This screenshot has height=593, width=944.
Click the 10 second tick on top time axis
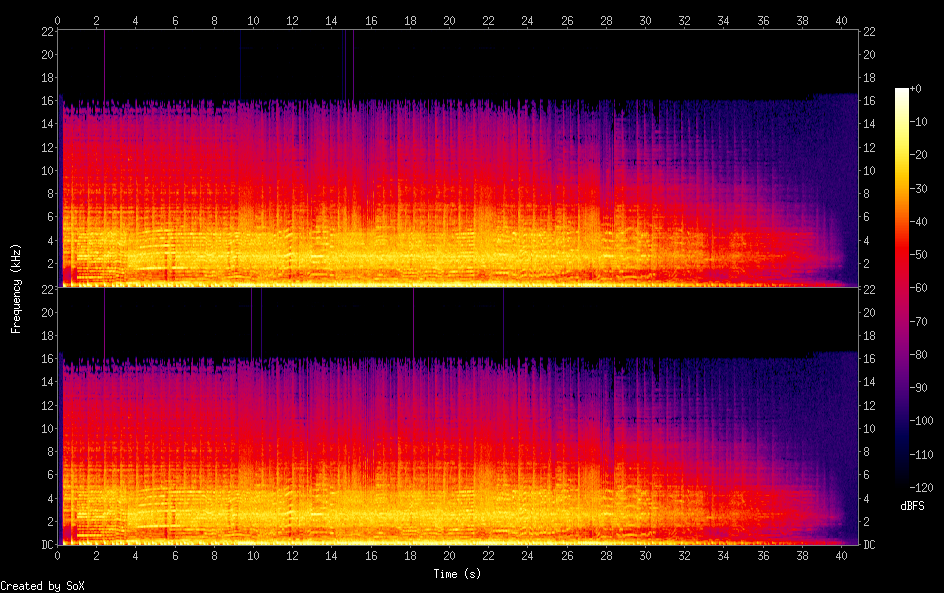(x=253, y=20)
